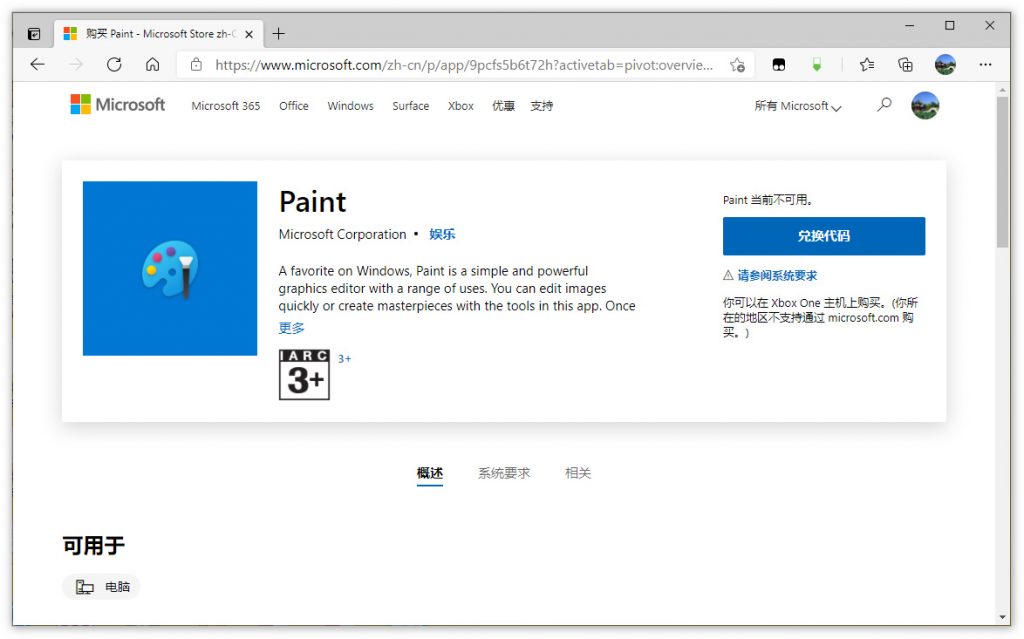The width and height of the screenshot is (1024, 639).
Task: Open the browser settings ellipsis menu
Action: pos(985,64)
